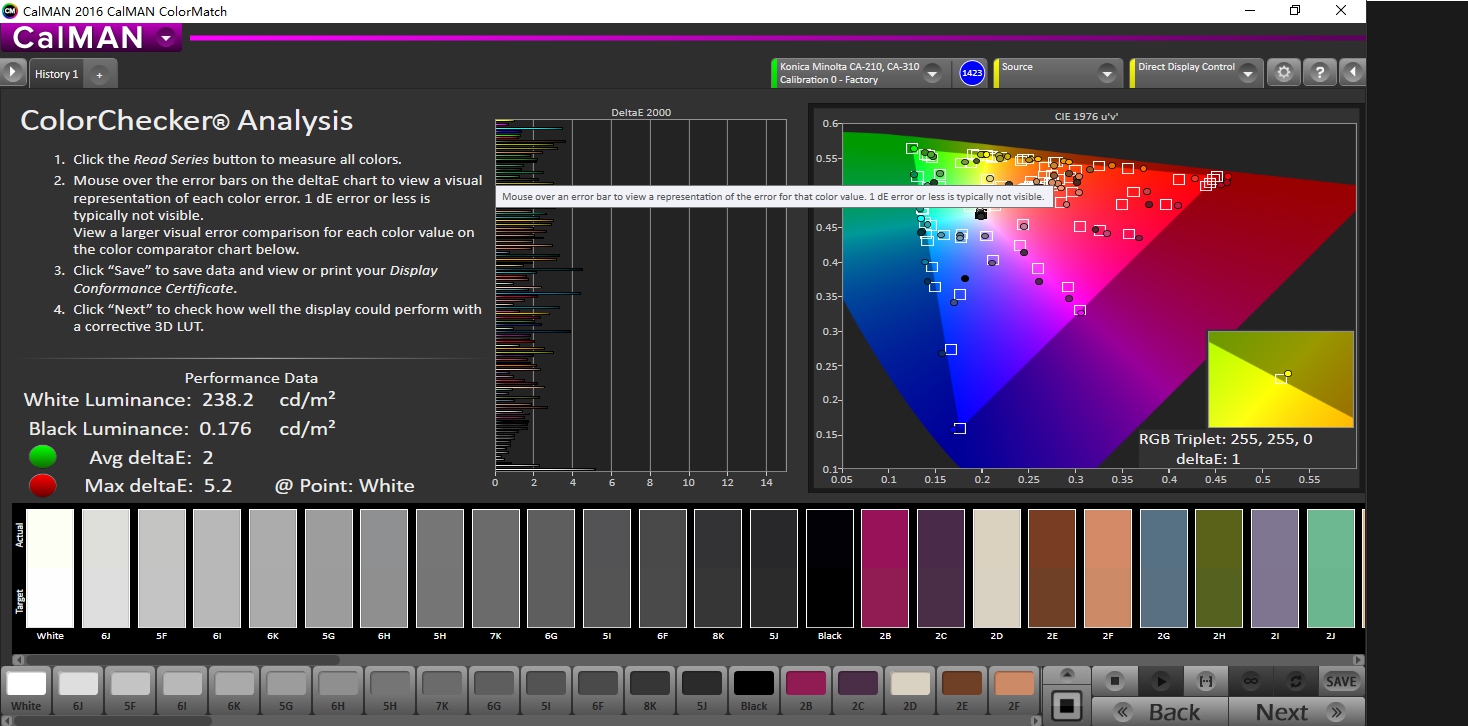
Task: Open settings with the gear icon
Action: point(1284,73)
